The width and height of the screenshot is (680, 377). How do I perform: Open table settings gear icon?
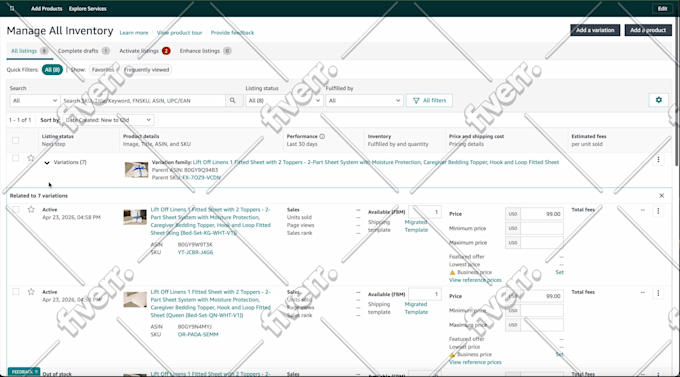pos(658,100)
